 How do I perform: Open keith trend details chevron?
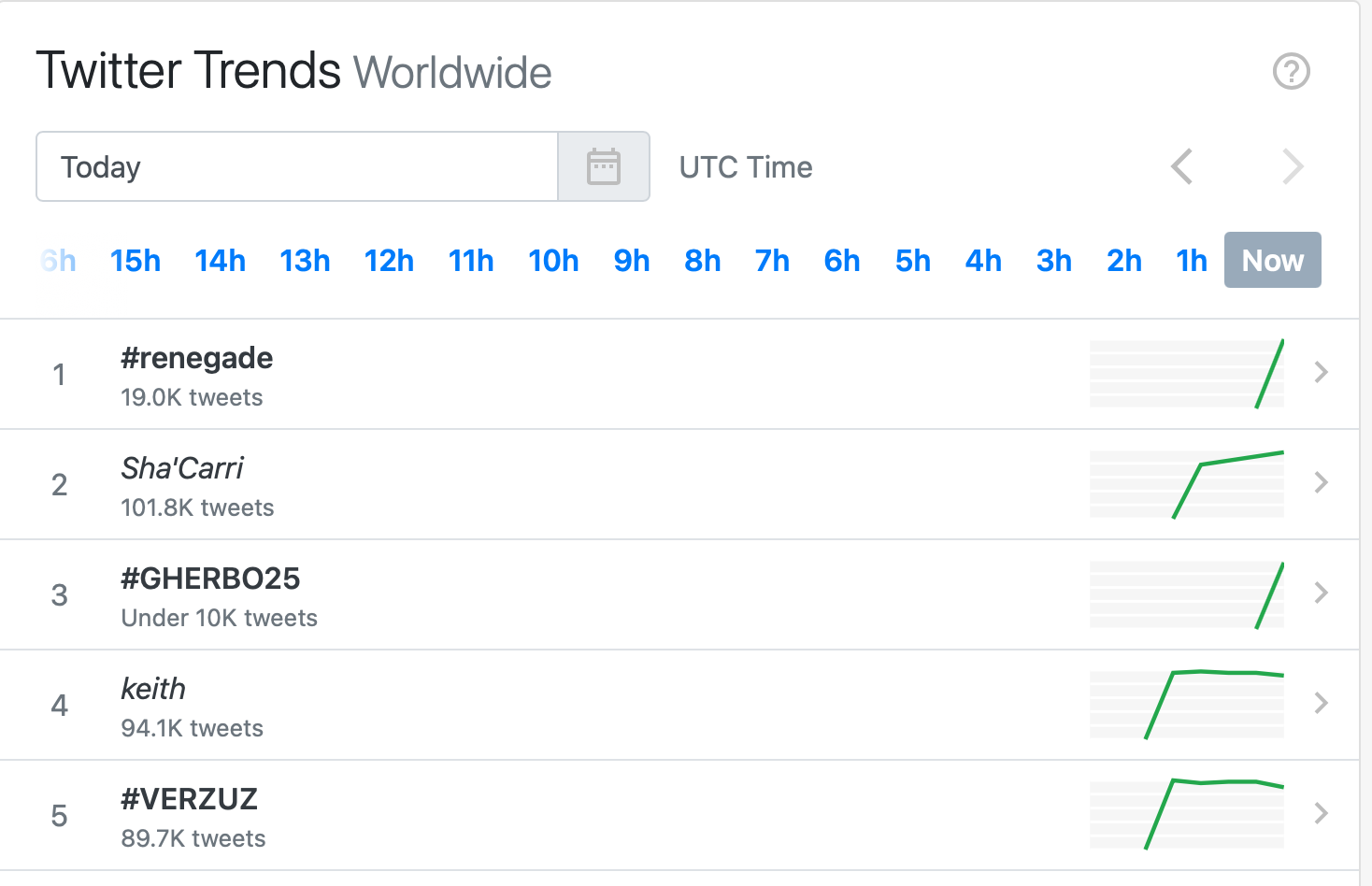(x=1321, y=703)
